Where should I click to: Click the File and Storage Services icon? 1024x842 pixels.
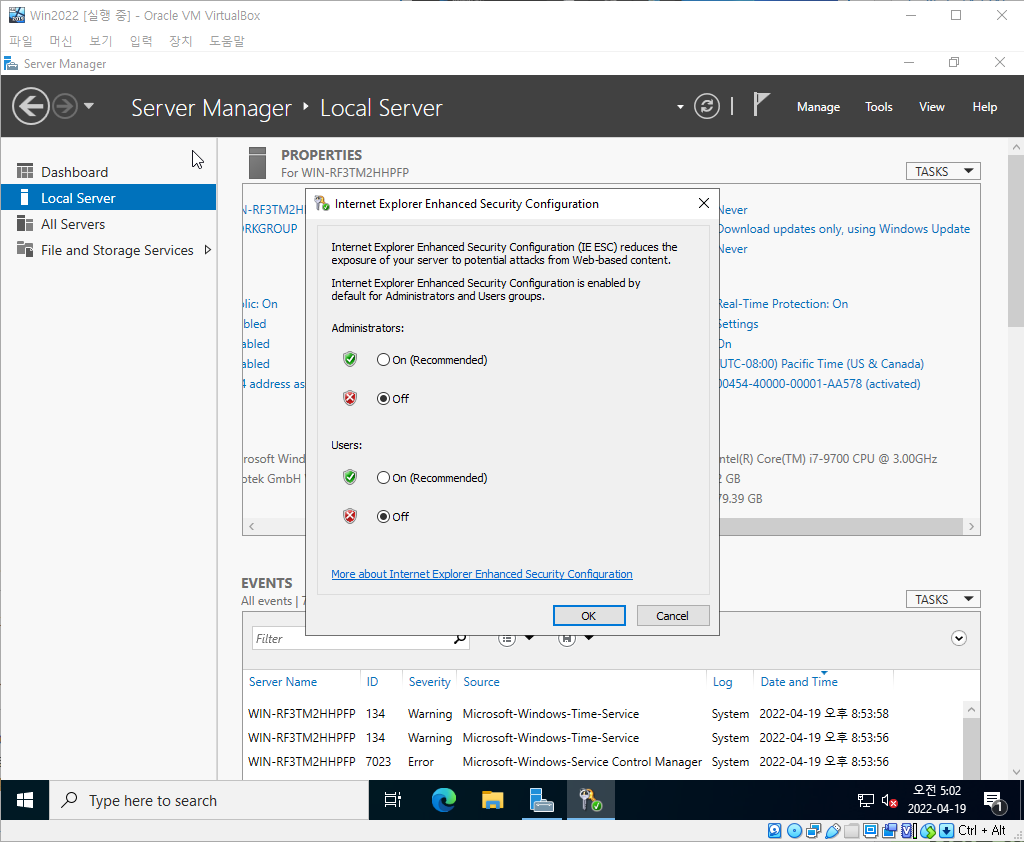(x=25, y=249)
